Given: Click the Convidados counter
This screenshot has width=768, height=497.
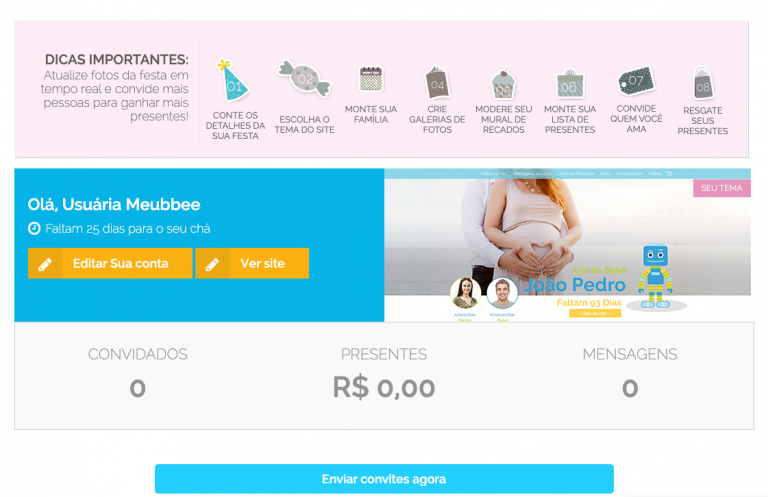Looking at the screenshot, I should click(138, 373).
